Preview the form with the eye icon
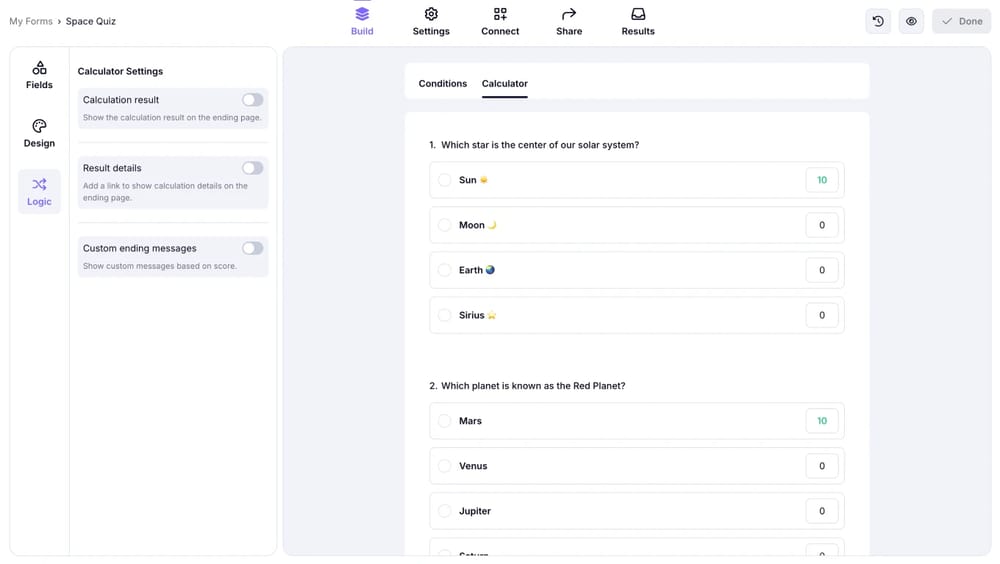This screenshot has width=1000, height=564. [x=911, y=21]
